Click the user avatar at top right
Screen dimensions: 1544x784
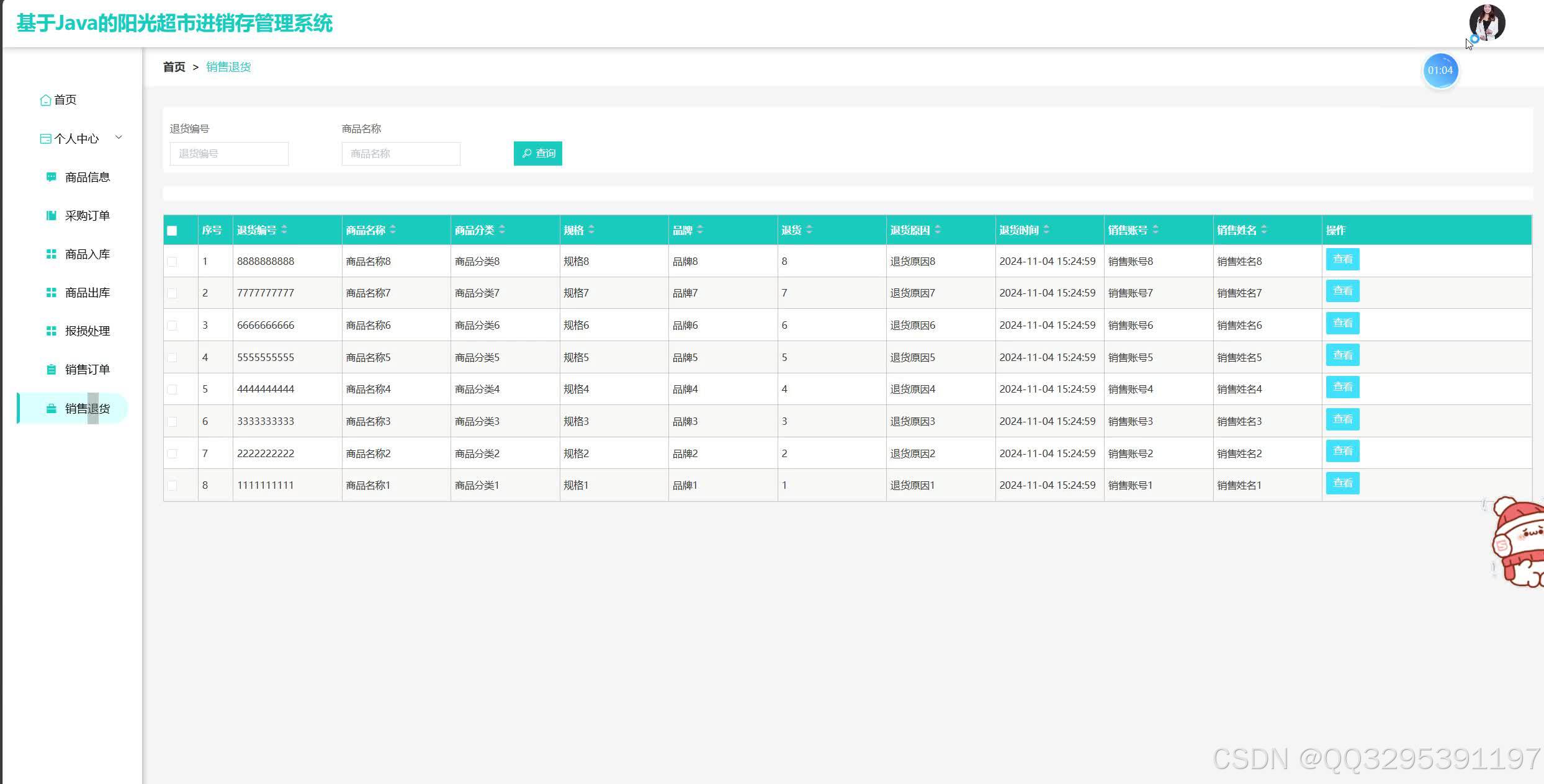tap(1487, 22)
